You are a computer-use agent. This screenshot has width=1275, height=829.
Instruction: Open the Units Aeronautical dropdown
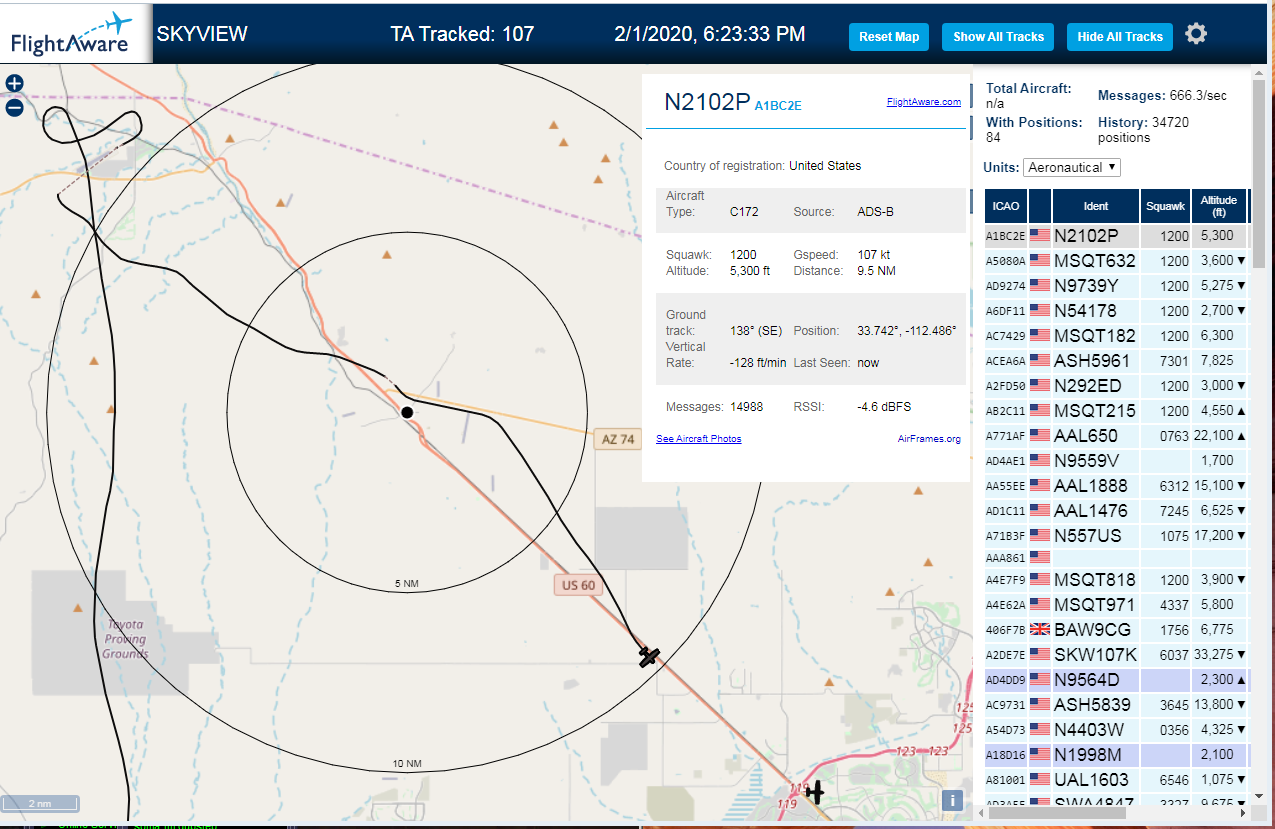click(x=1072, y=167)
